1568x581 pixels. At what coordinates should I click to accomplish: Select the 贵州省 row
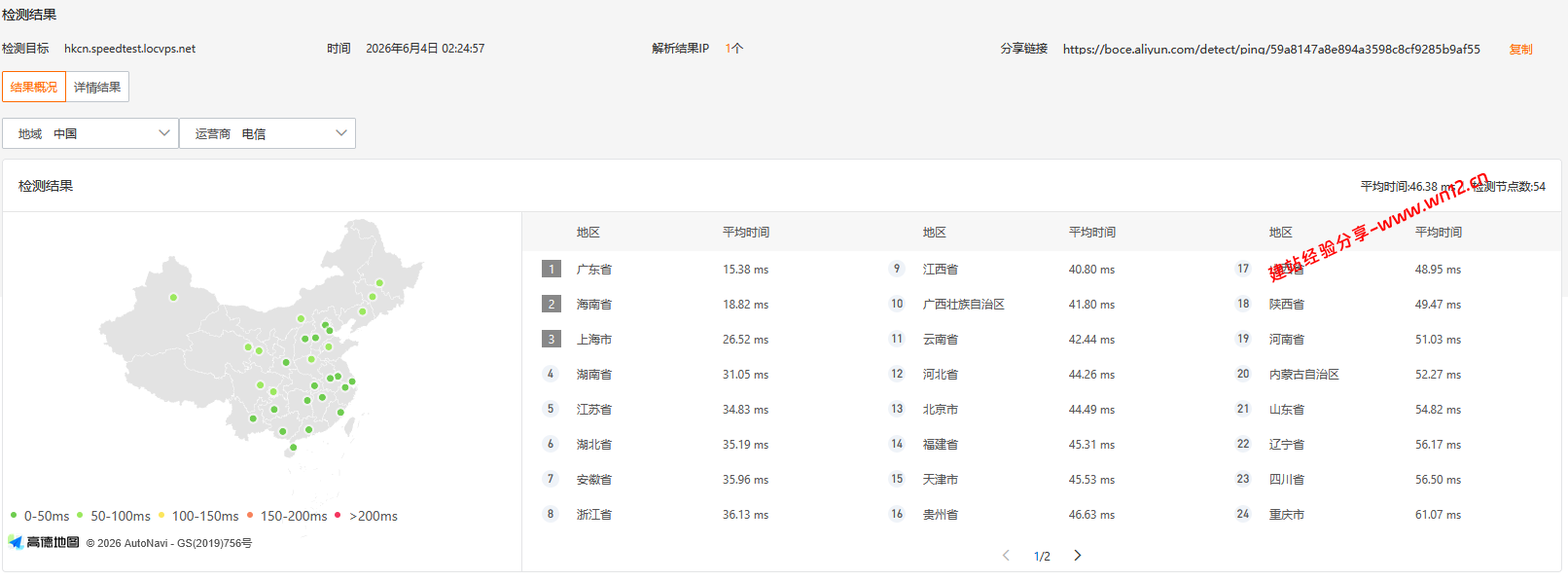click(1042, 515)
